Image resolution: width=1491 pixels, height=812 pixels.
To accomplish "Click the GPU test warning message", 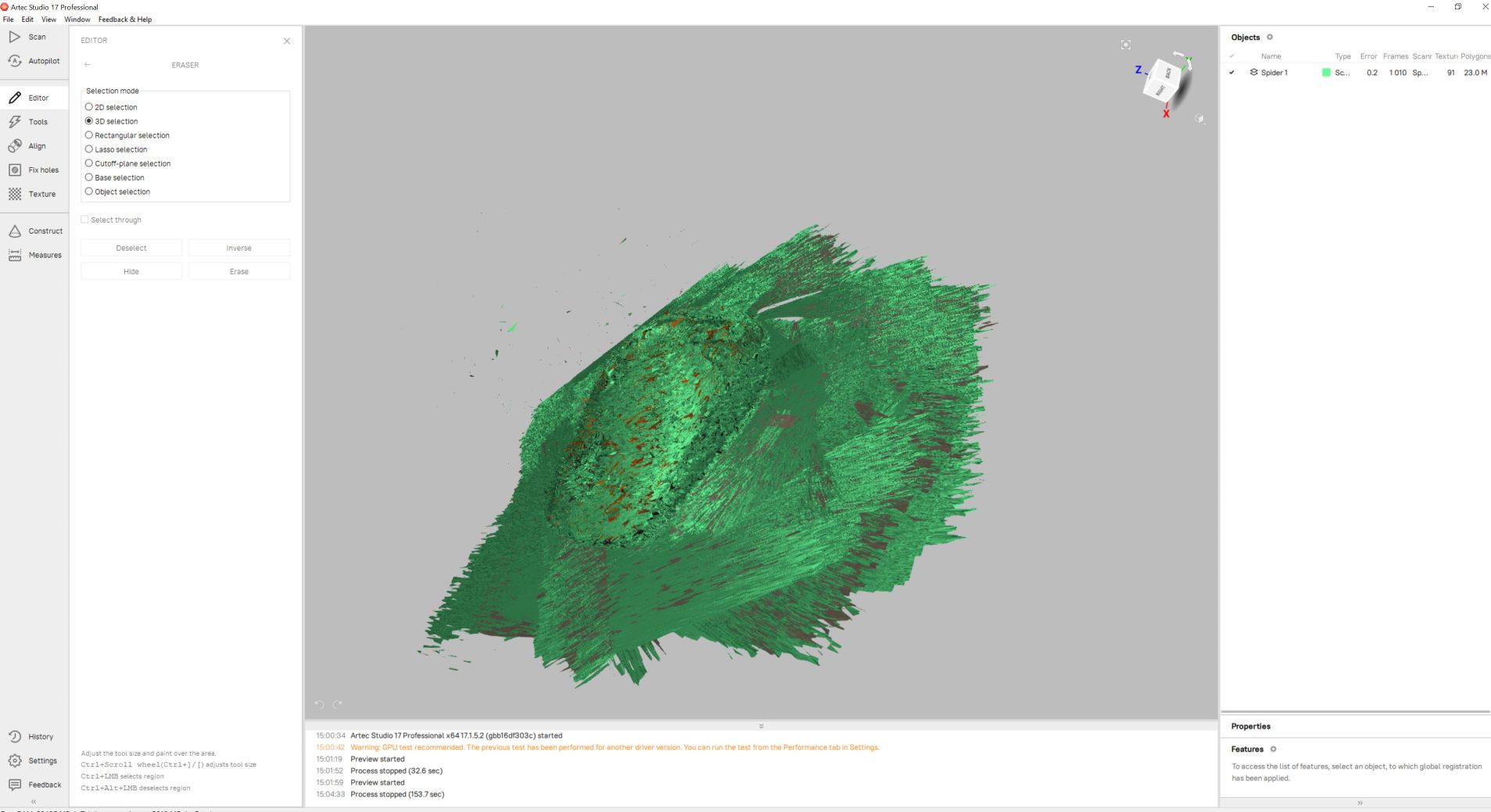I will [615, 747].
